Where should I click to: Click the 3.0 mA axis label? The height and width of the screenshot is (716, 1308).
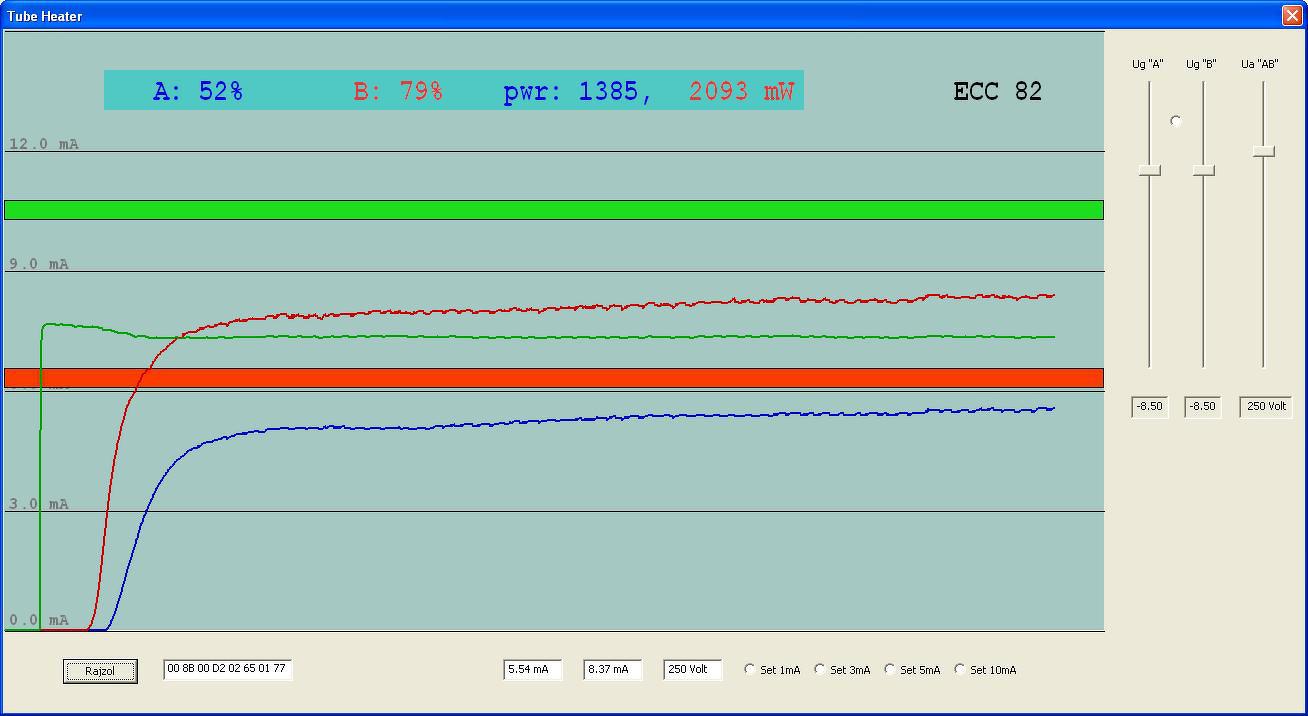tap(39, 504)
